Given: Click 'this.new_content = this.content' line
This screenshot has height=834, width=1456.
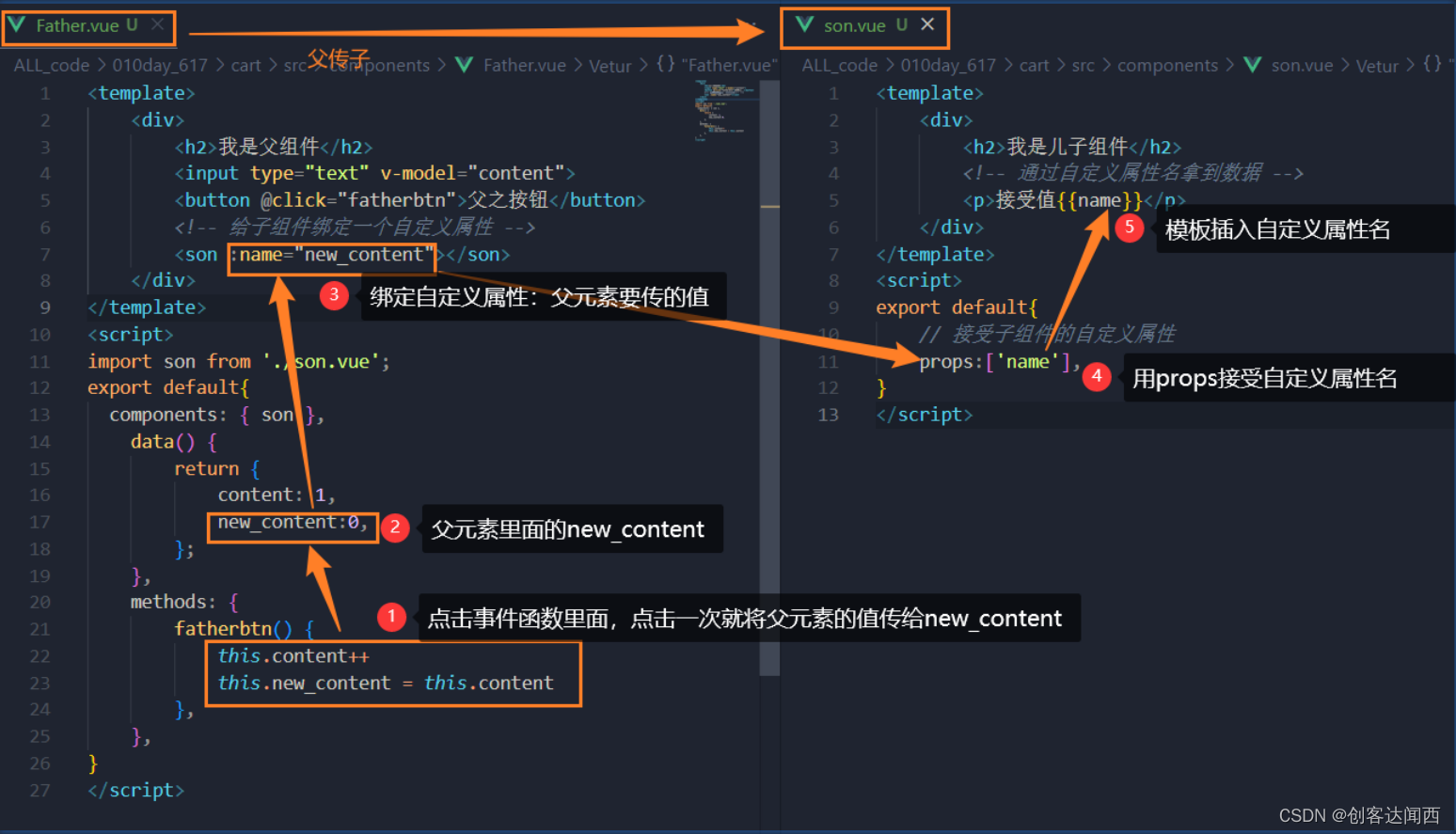Looking at the screenshot, I should pos(386,683).
